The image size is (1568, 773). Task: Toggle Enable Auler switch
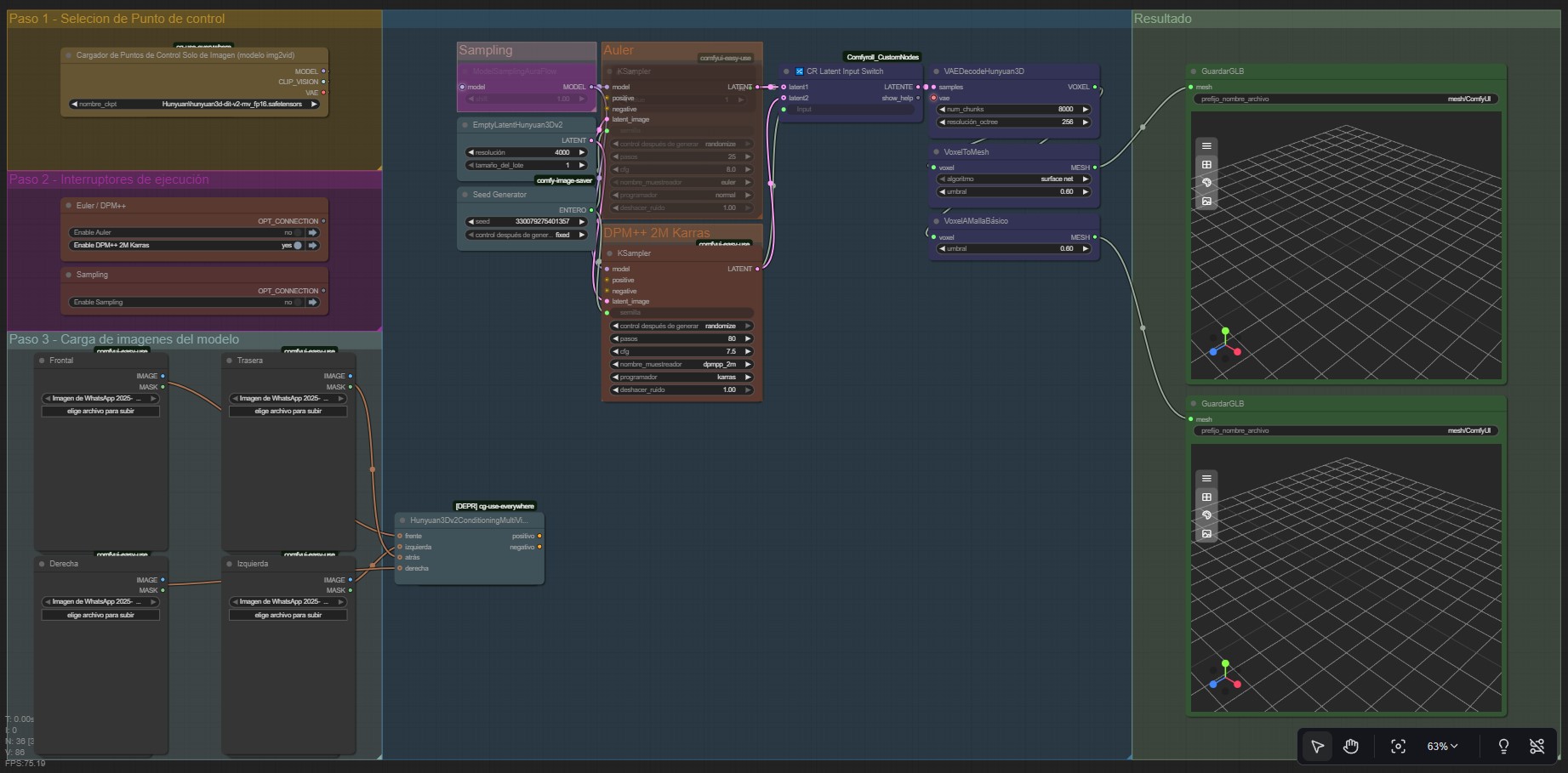point(298,232)
